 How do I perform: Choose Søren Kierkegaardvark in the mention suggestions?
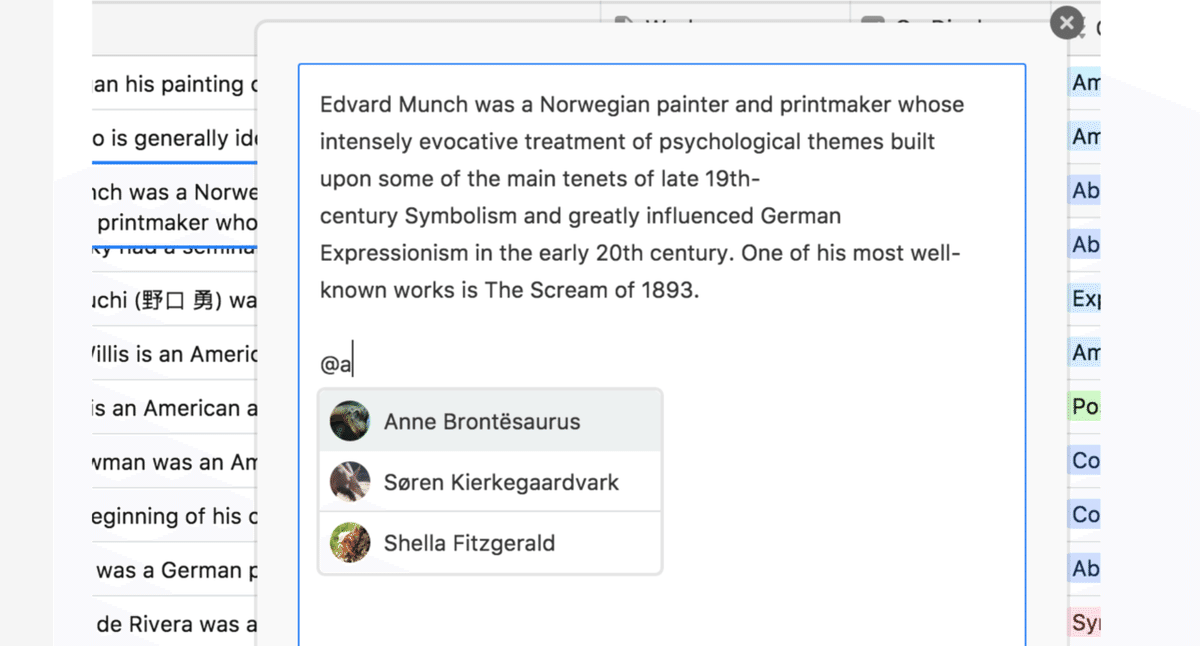[x=490, y=482]
